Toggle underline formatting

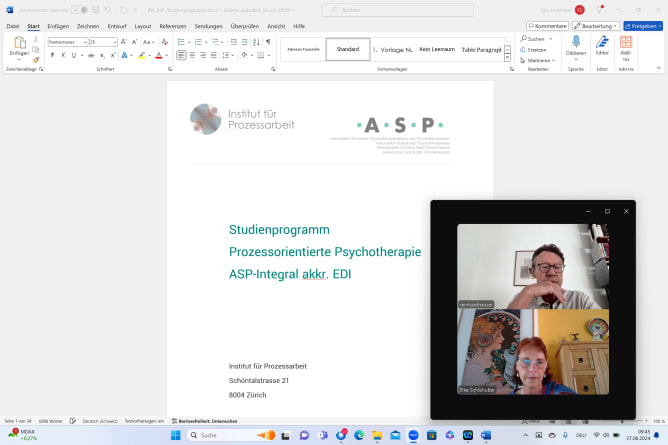pos(74,55)
